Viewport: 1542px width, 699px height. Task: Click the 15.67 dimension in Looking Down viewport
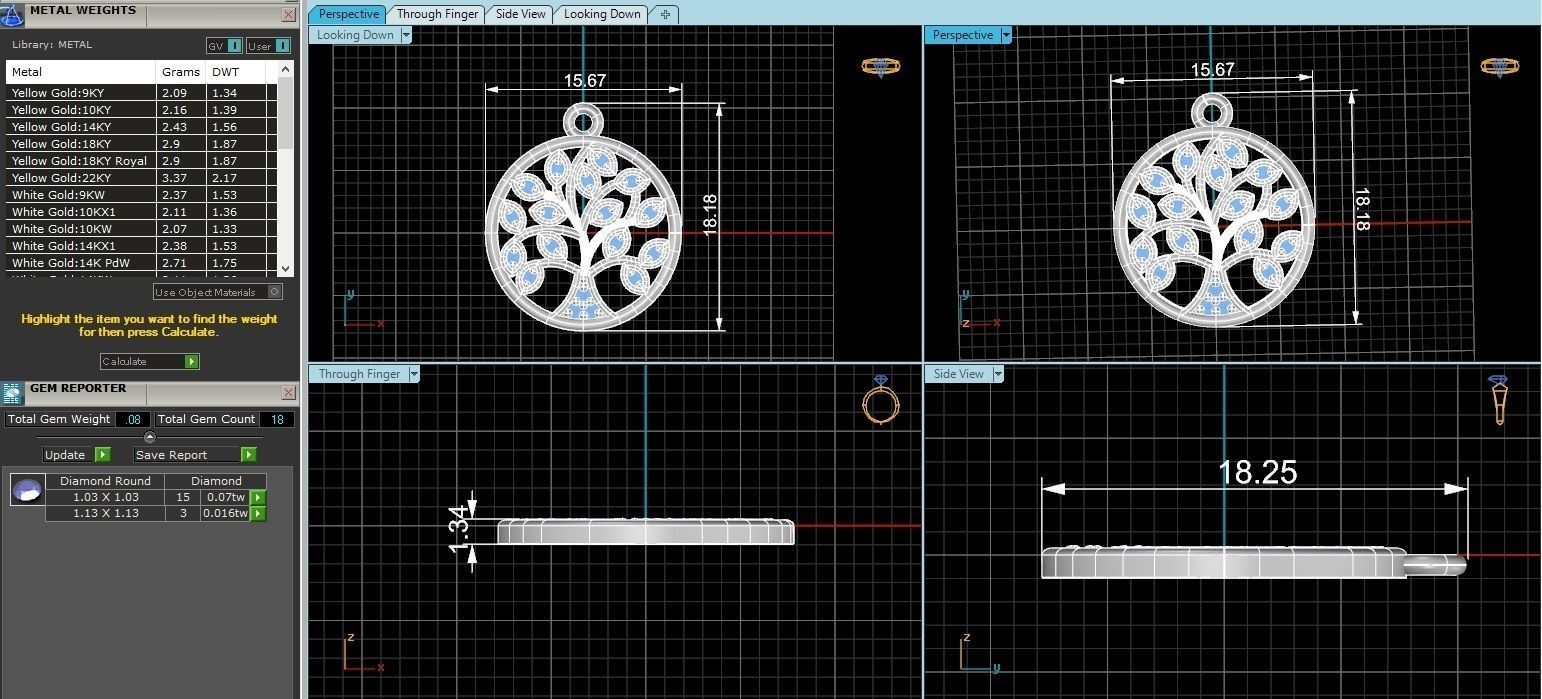coord(584,81)
